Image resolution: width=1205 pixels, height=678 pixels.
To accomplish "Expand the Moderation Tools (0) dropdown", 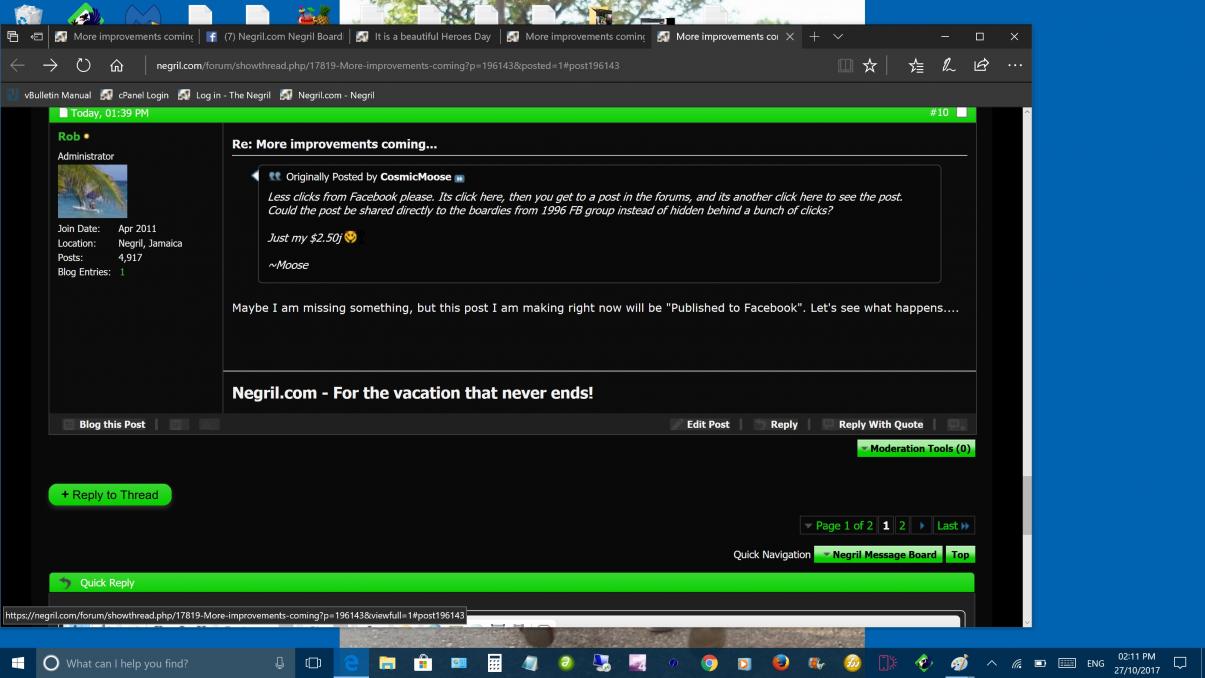I will pyautogui.click(x=915, y=449).
